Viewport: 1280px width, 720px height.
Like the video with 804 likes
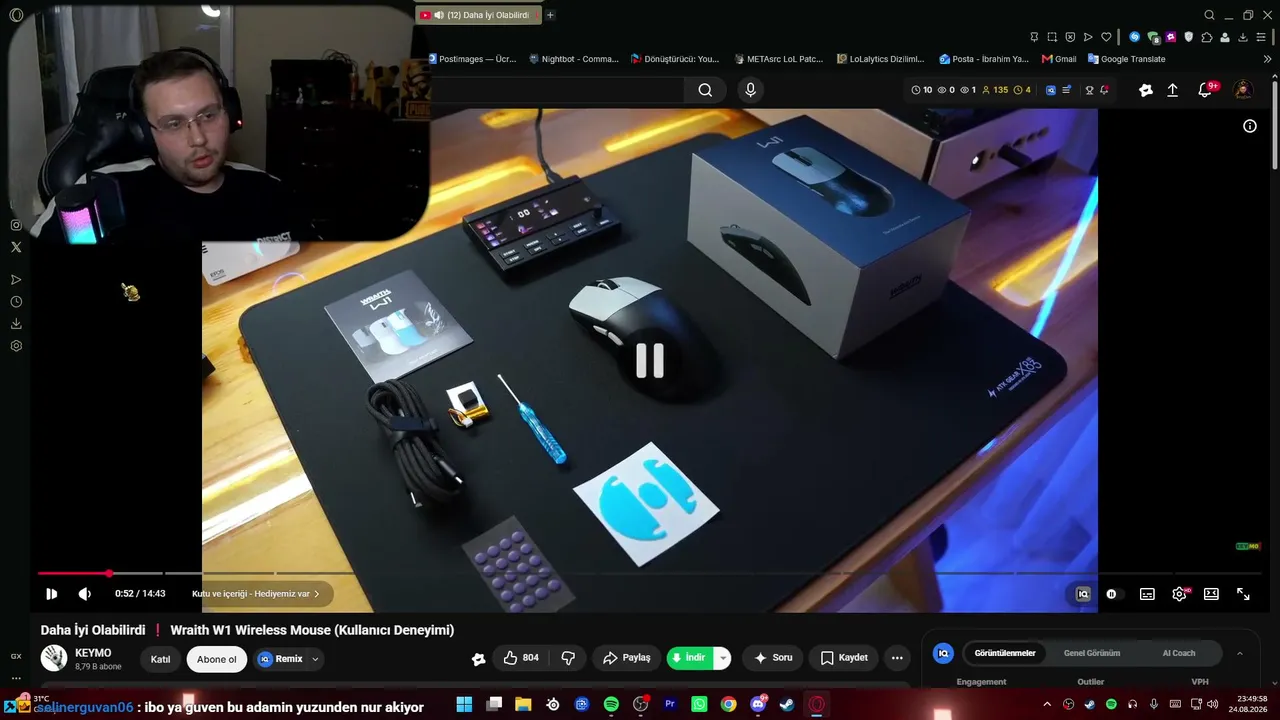click(521, 658)
